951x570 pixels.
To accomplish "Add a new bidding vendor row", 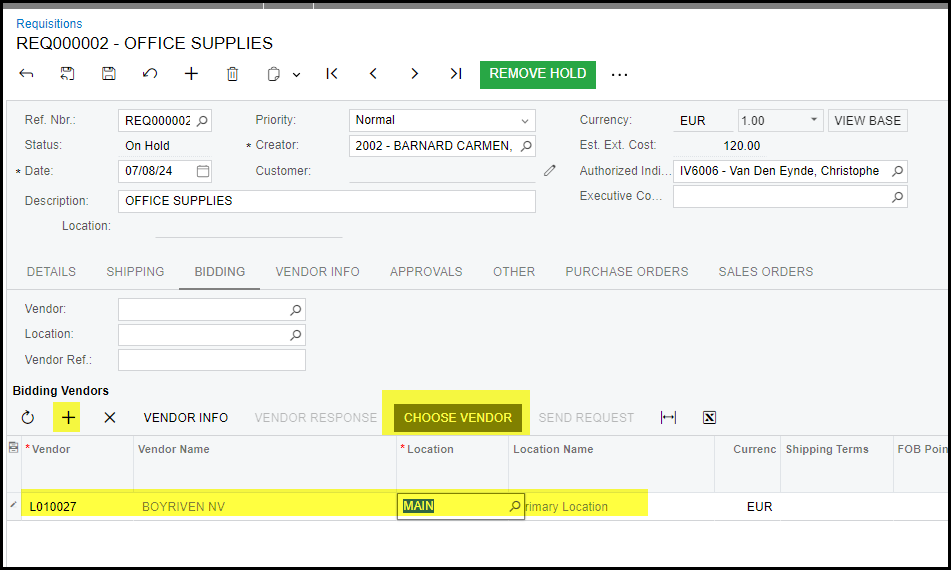I will pos(68,418).
